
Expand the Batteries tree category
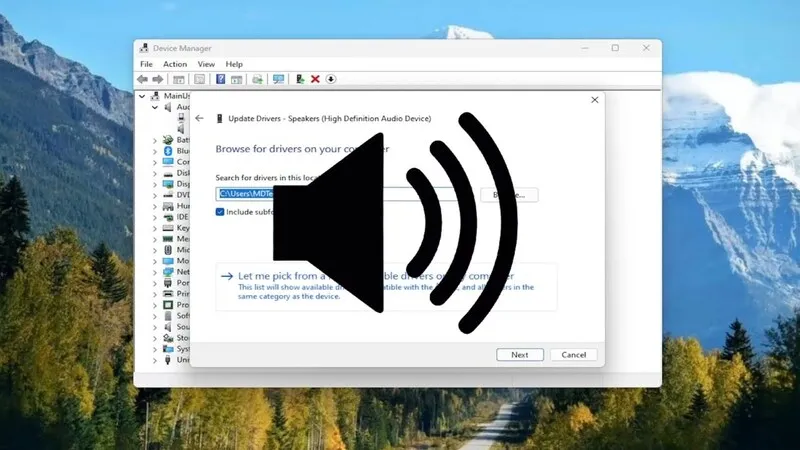pos(155,140)
